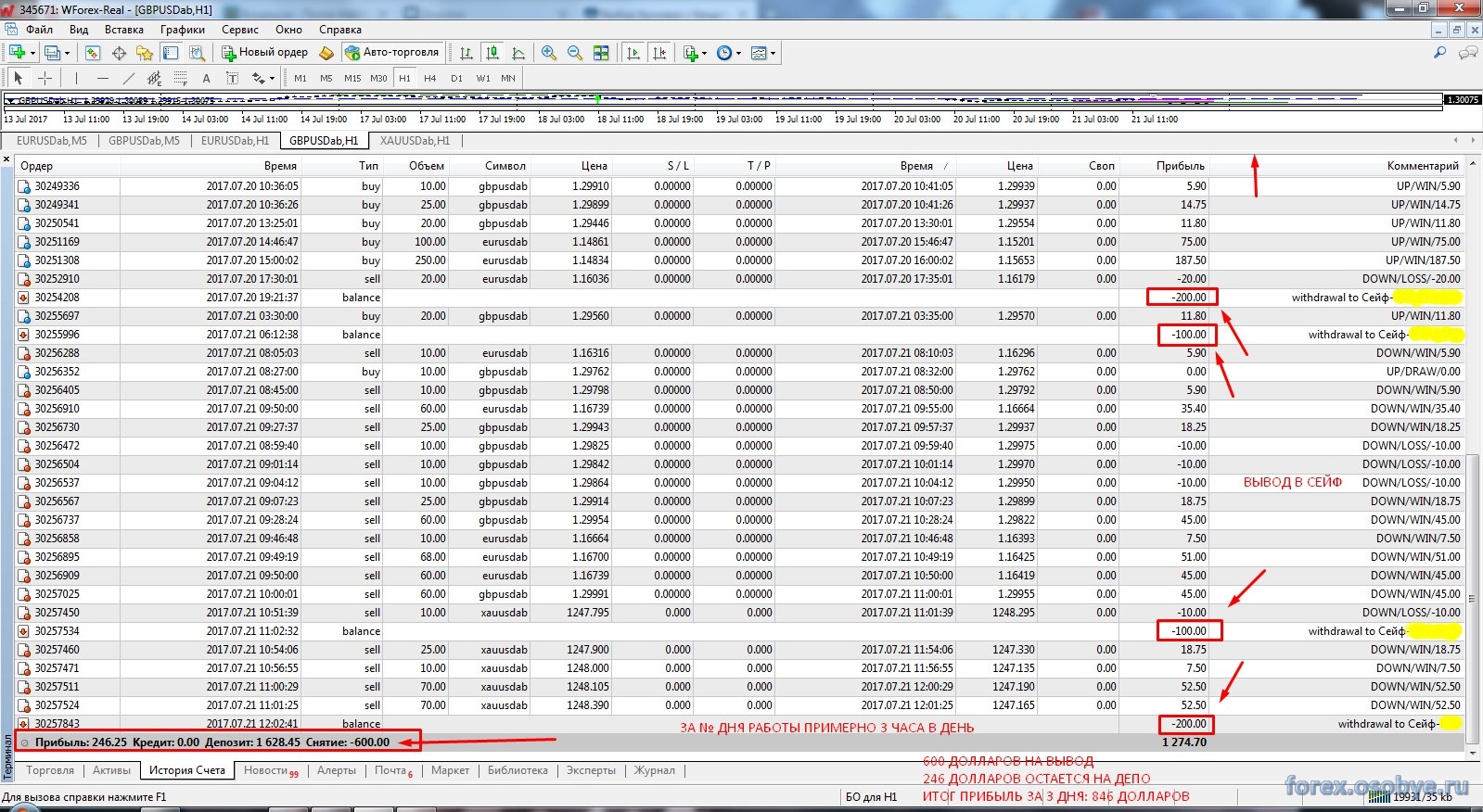Tile chart windows using the grid icon
Viewport: 1483px width, 812px height.
pyautogui.click(x=601, y=53)
